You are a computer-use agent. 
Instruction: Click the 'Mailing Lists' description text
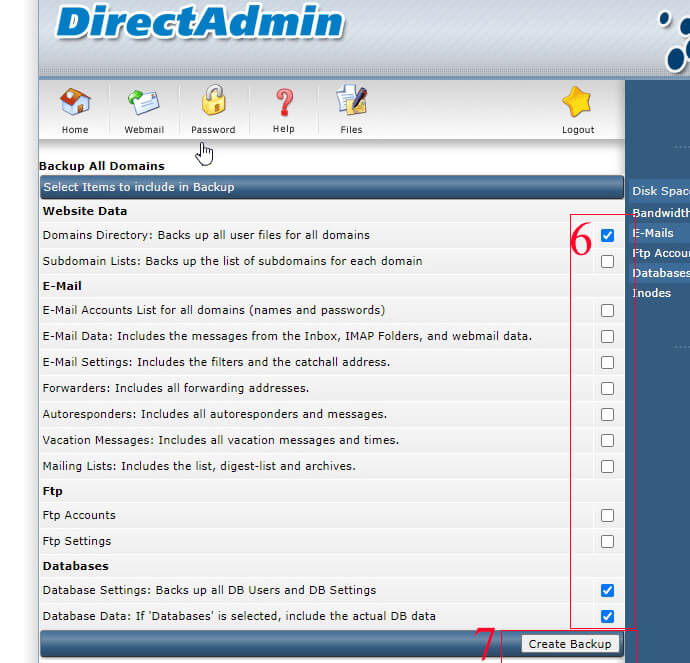199,466
